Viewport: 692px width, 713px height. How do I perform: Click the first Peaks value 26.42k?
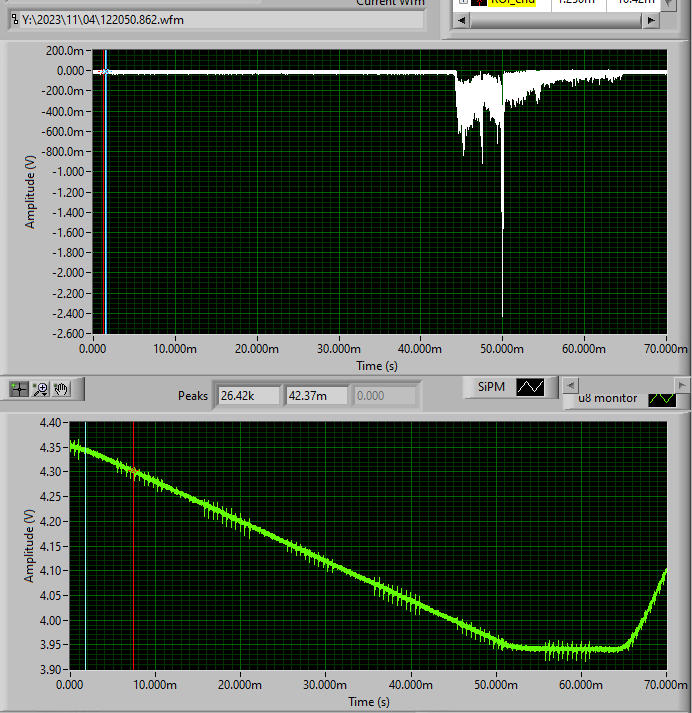point(249,396)
